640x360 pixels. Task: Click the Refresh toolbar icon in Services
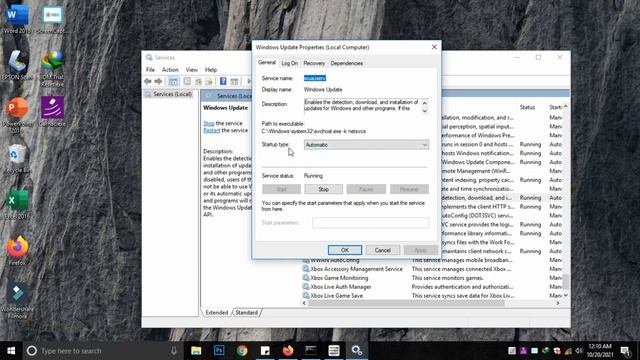[198, 82]
